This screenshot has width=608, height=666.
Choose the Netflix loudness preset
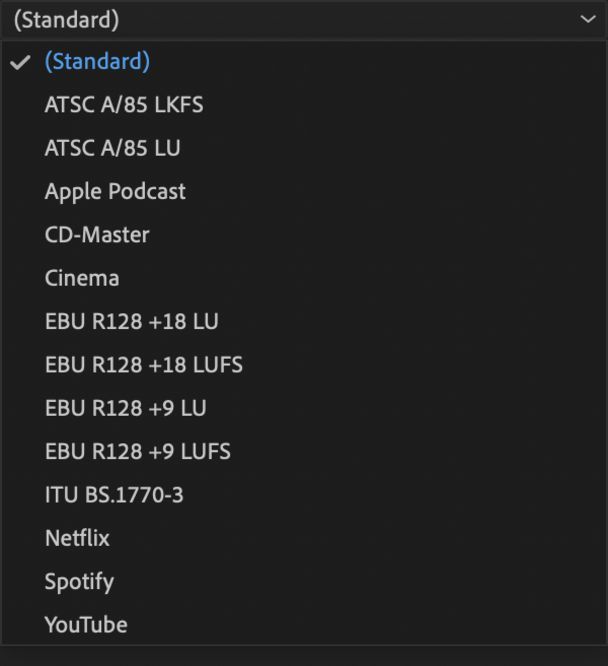click(x=77, y=538)
